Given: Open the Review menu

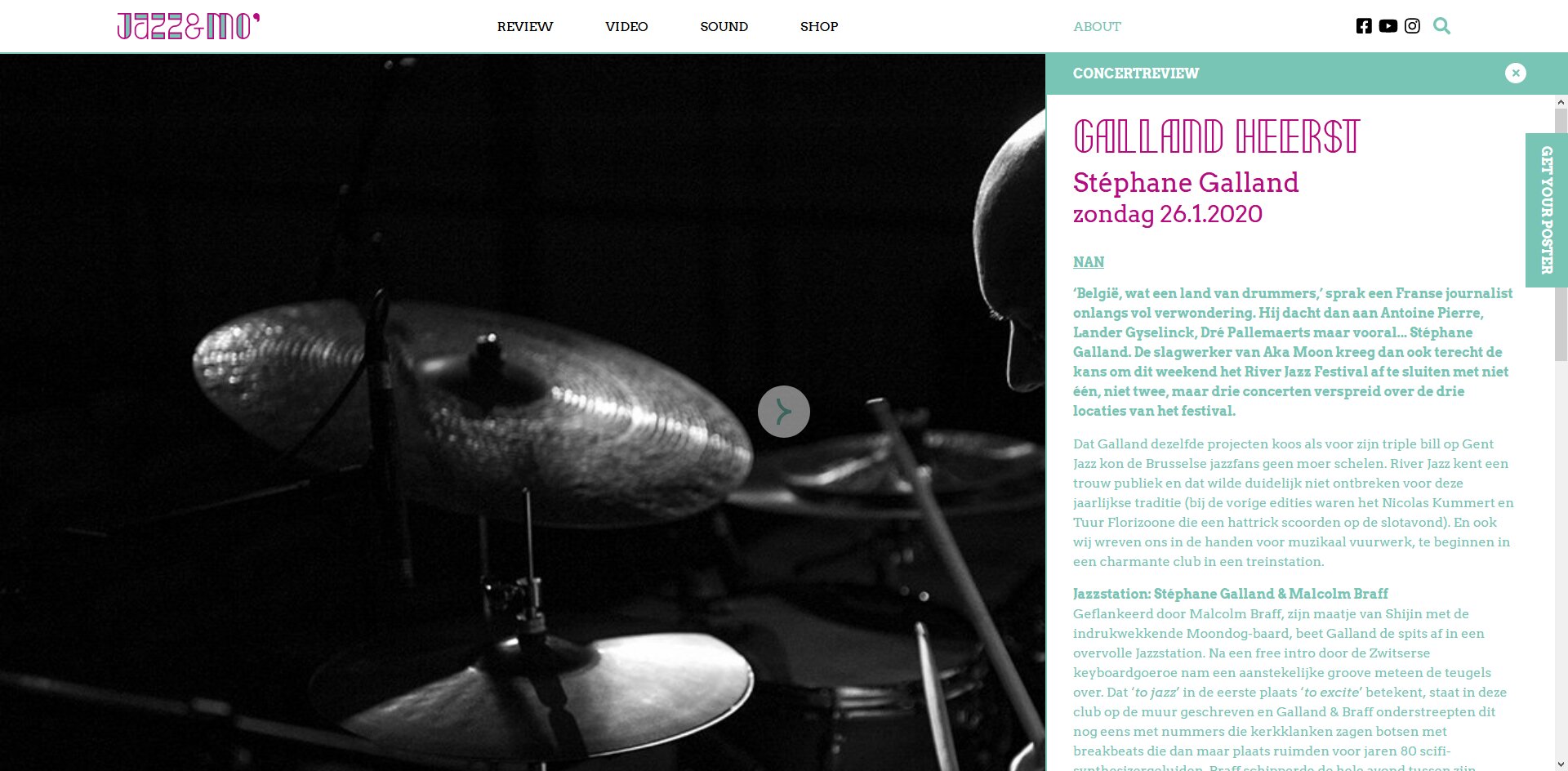Looking at the screenshot, I should click(525, 26).
